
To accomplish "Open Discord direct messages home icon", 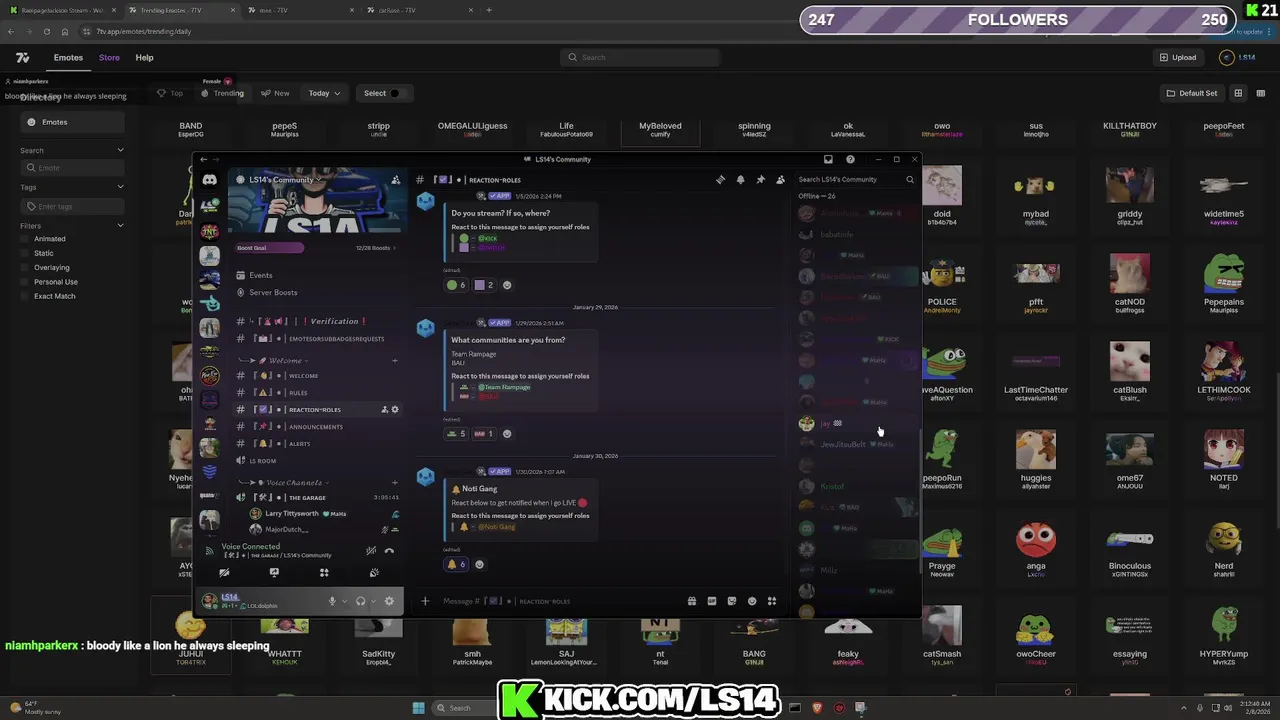I will [209, 180].
